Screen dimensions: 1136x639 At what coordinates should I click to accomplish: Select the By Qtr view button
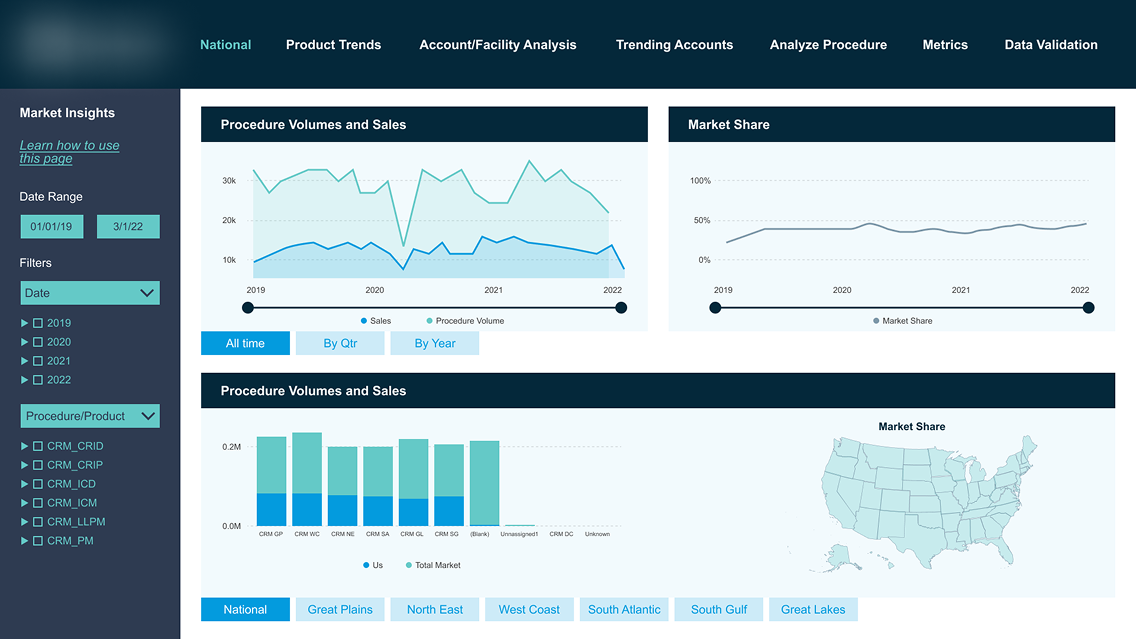tap(340, 343)
